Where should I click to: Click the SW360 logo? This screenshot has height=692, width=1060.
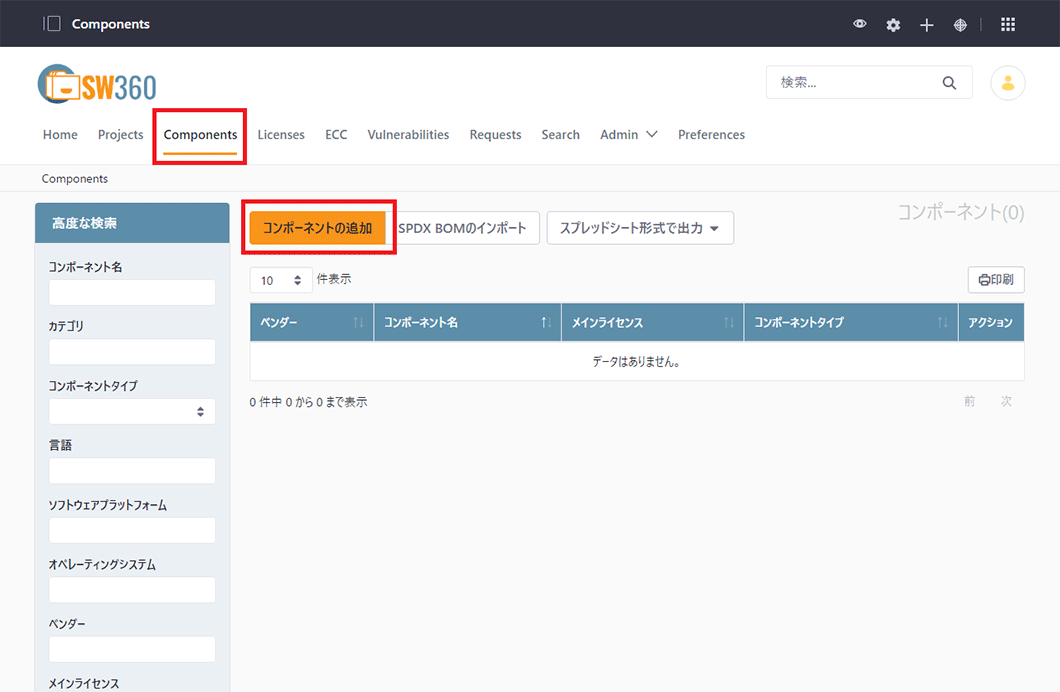point(97,85)
